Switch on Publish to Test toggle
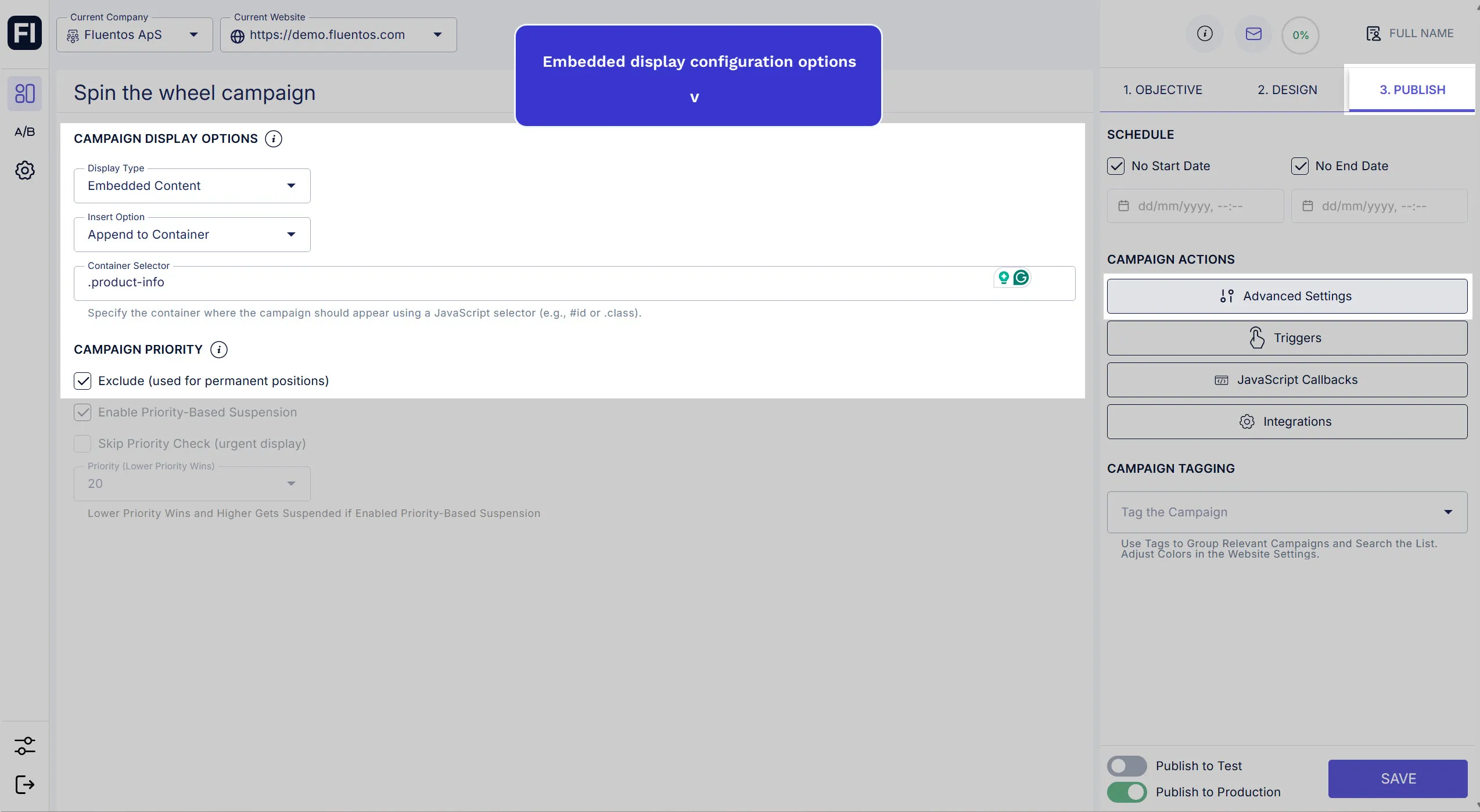1480x812 pixels. [x=1126, y=766]
